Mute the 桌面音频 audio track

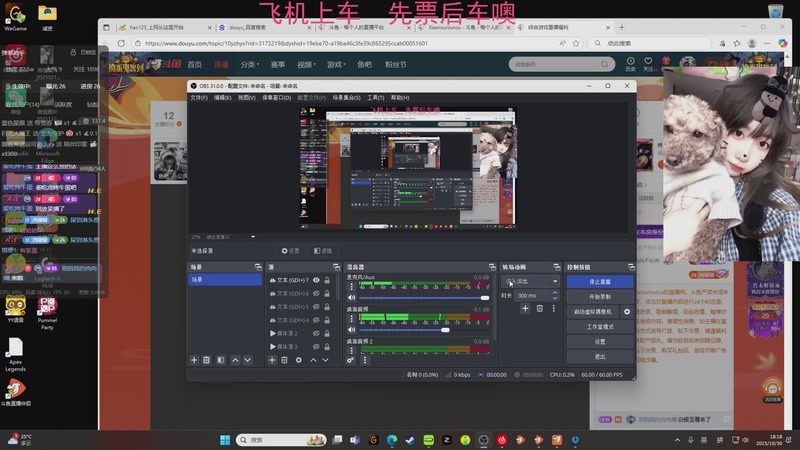pyautogui.click(x=352, y=330)
